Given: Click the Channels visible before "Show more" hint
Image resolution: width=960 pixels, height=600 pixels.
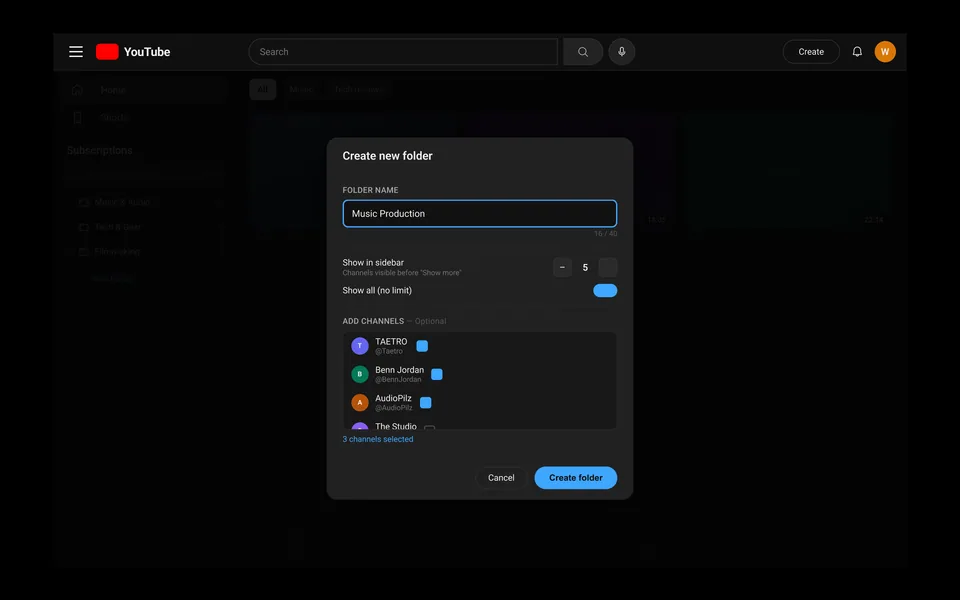Looking at the screenshot, I should point(402,273).
